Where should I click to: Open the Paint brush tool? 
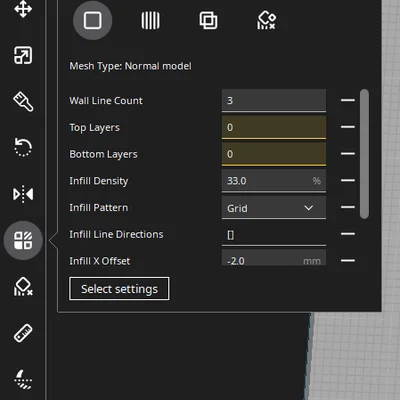click(23, 101)
